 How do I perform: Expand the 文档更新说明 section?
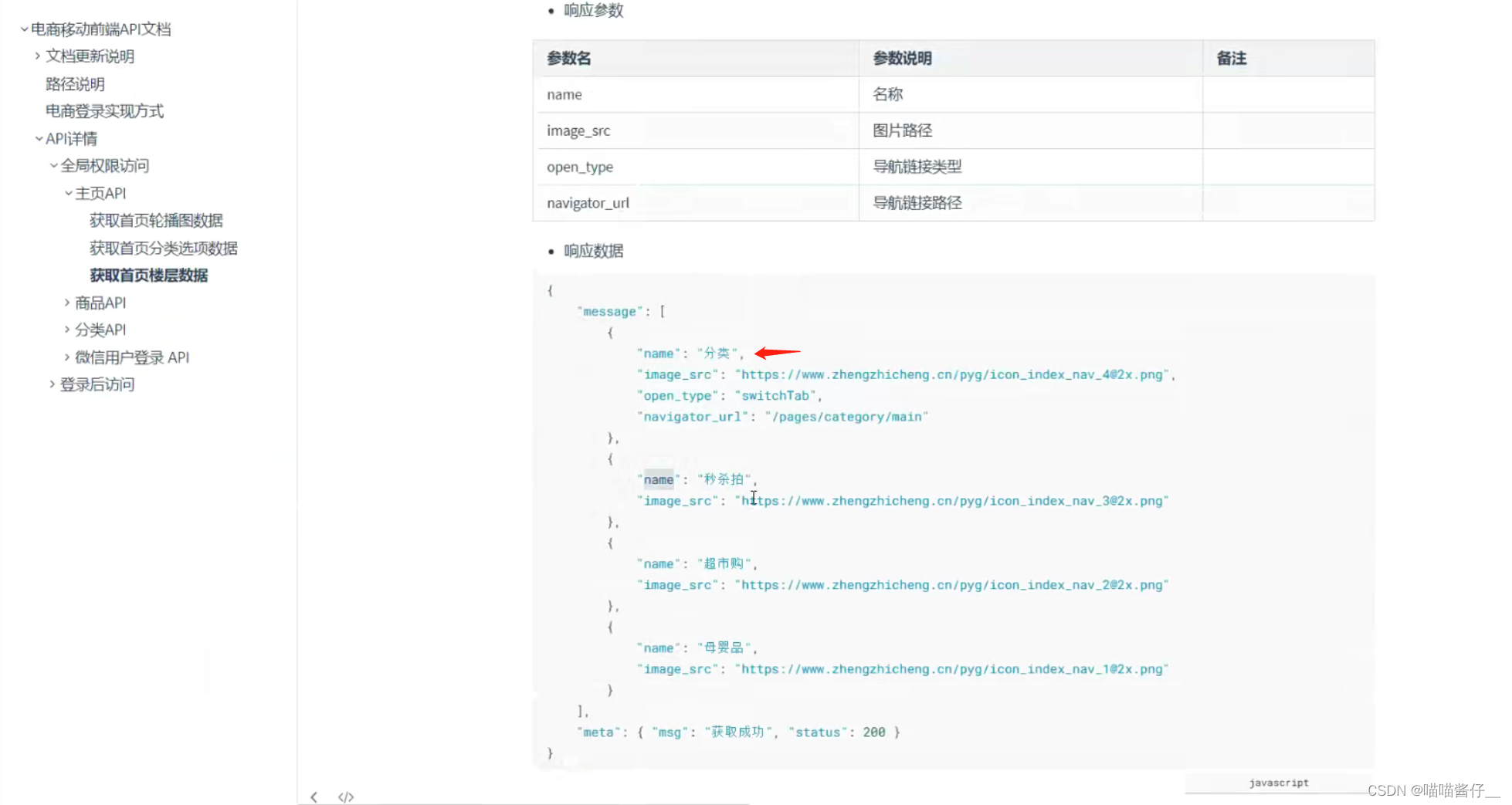pyautogui.click(x=39, y=56)
